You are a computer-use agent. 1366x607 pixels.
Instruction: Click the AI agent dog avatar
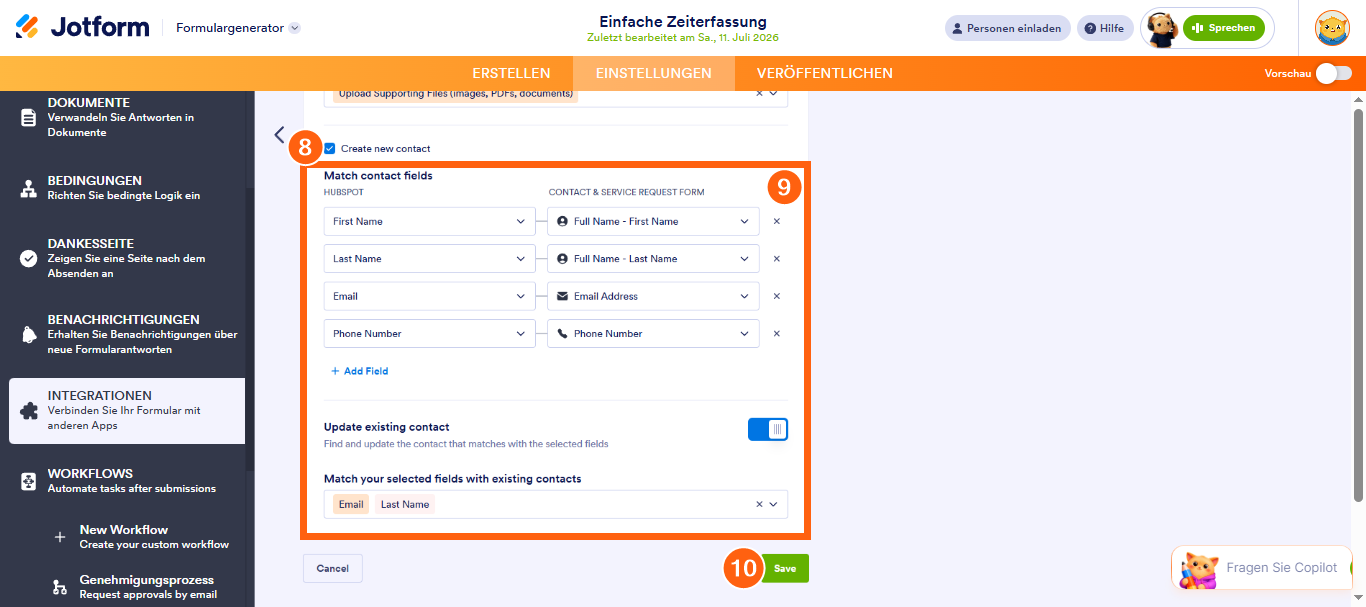[x=1161, y=28]
